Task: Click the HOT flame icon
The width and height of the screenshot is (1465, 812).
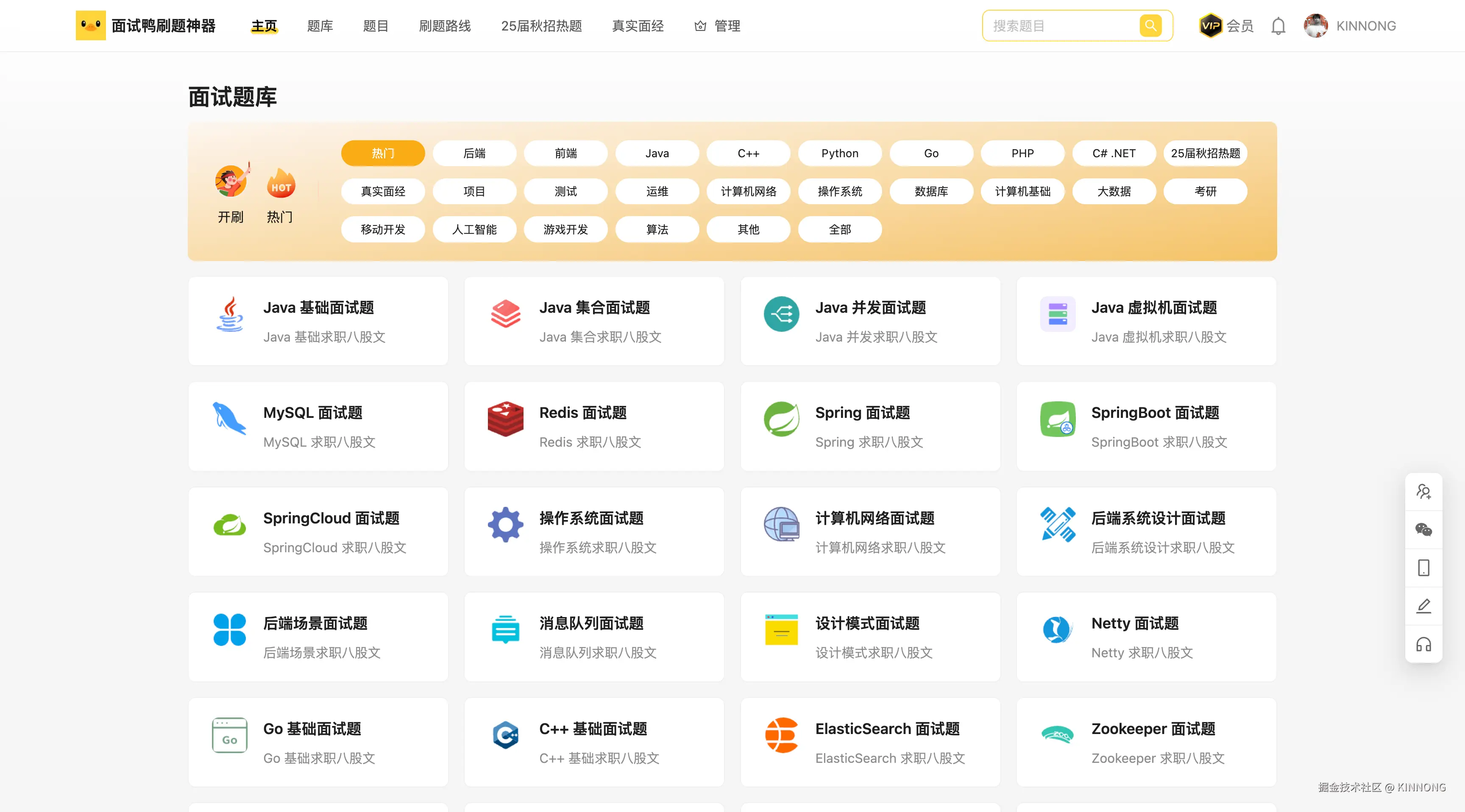Action: coord(280,184)
